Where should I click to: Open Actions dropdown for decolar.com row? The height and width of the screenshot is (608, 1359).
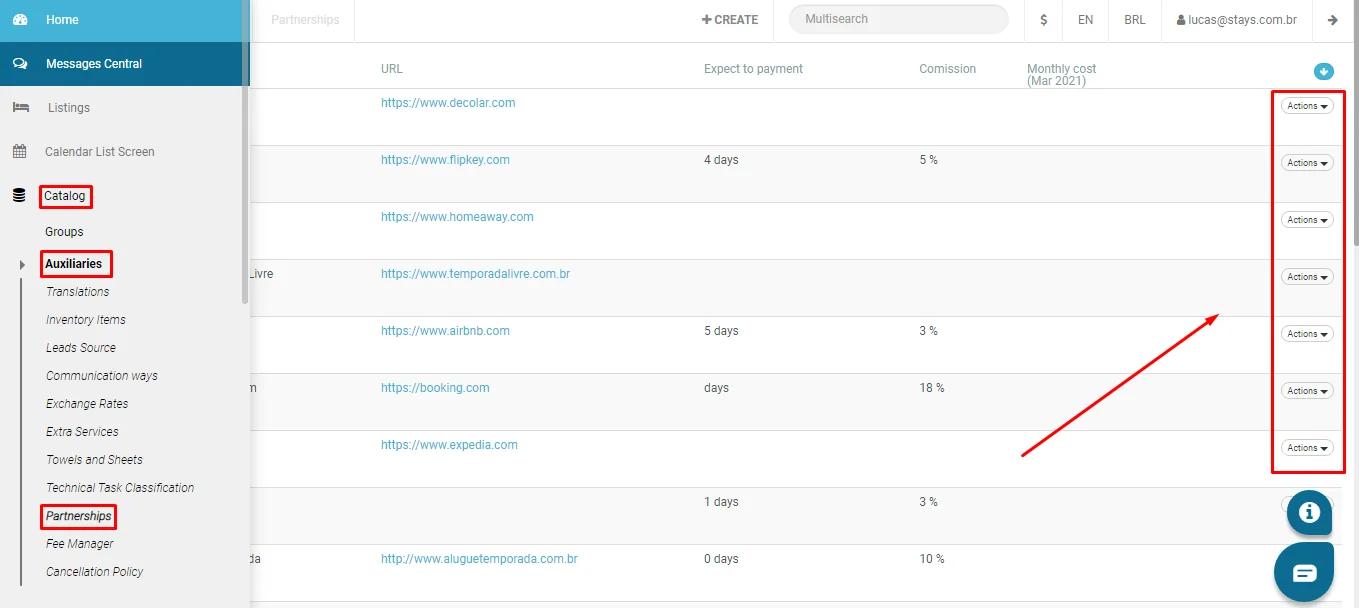coord(1307,106)
